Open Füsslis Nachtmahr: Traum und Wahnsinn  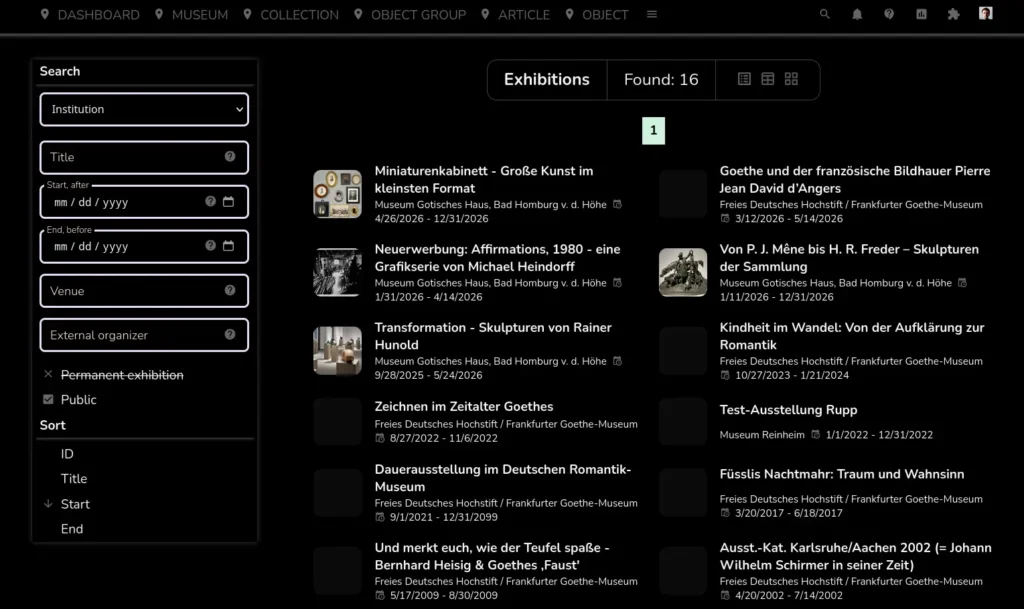pos(842,474)
